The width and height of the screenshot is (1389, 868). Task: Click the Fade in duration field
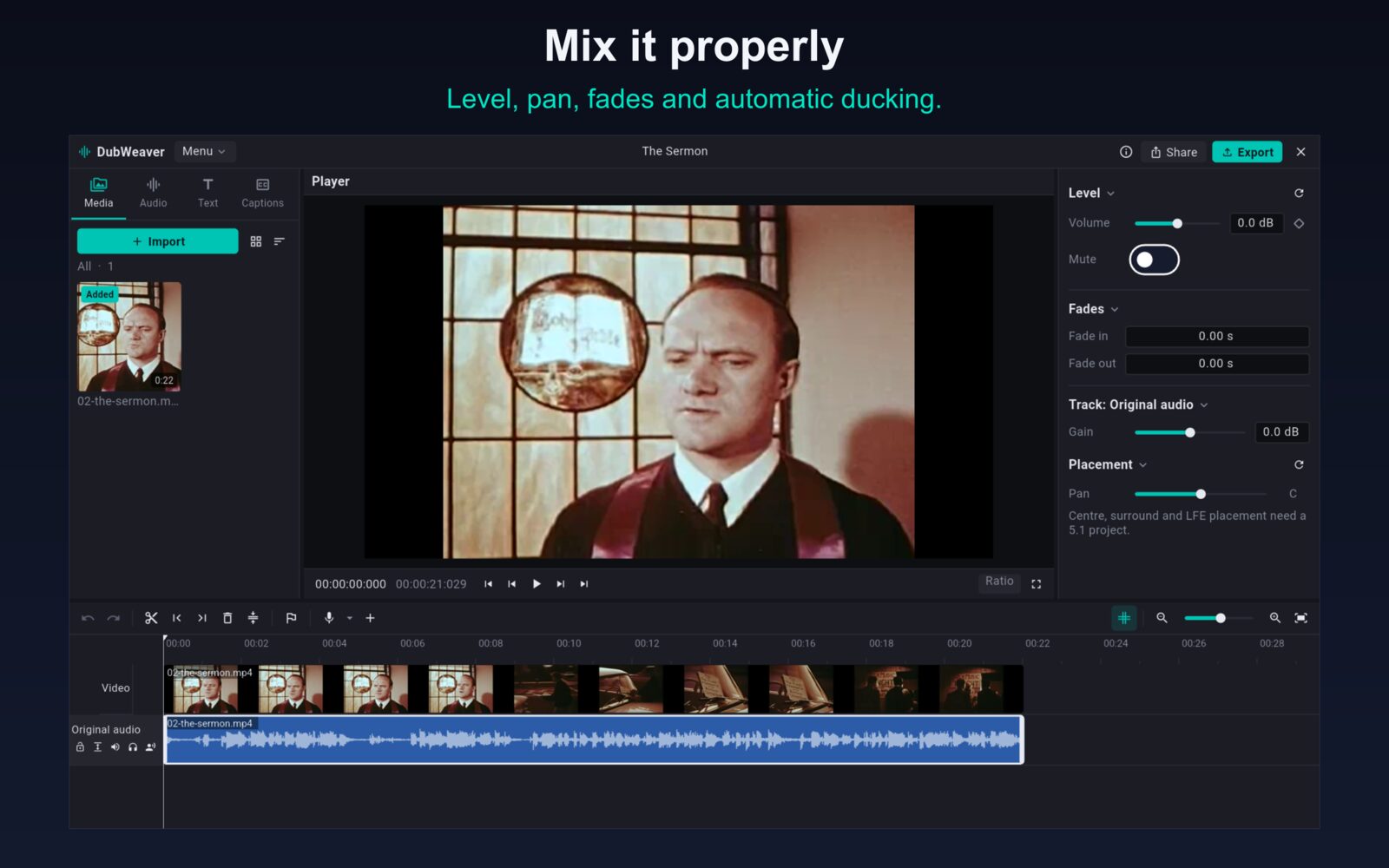click(1217, 336)
